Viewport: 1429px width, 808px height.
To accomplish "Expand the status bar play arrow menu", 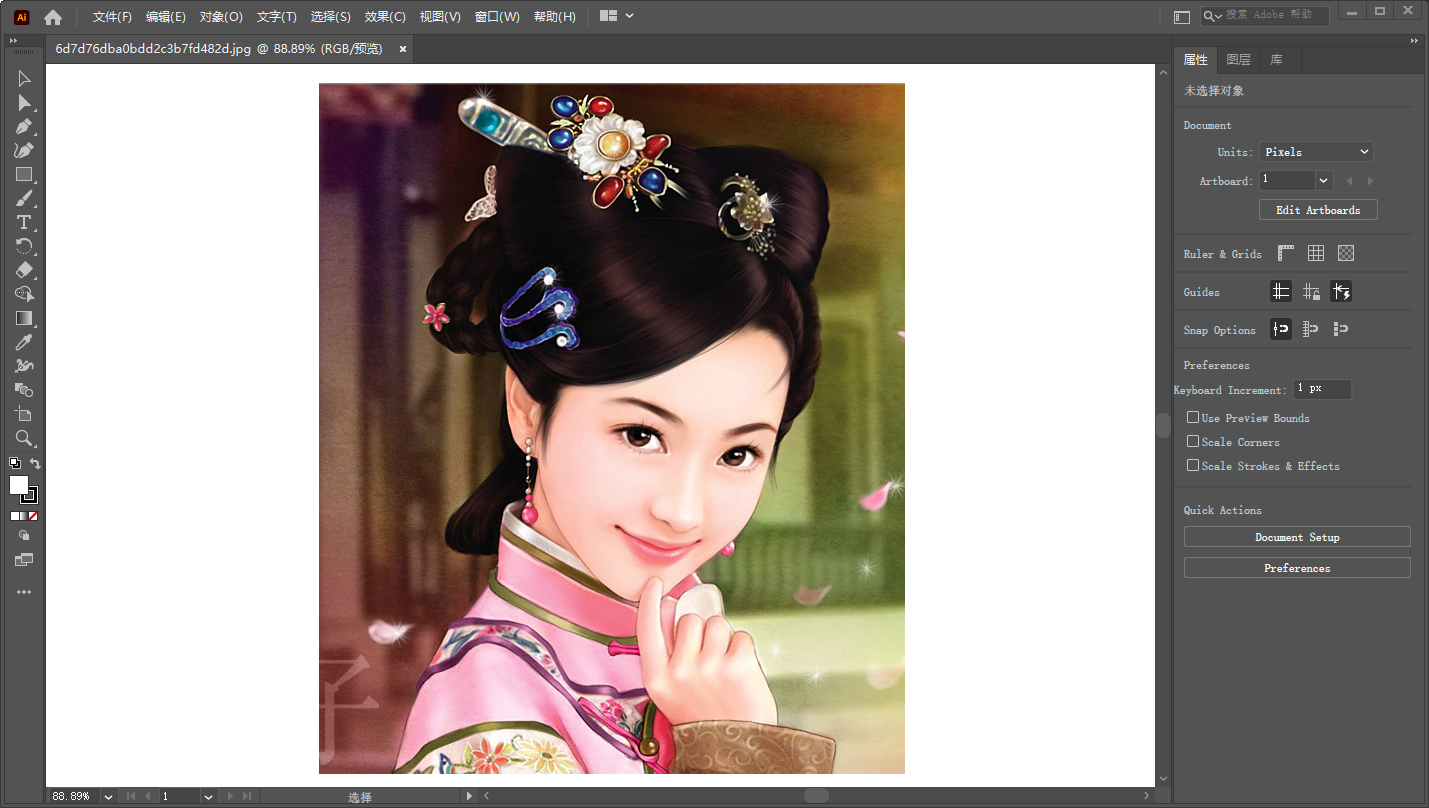I will tap(470, 796).
